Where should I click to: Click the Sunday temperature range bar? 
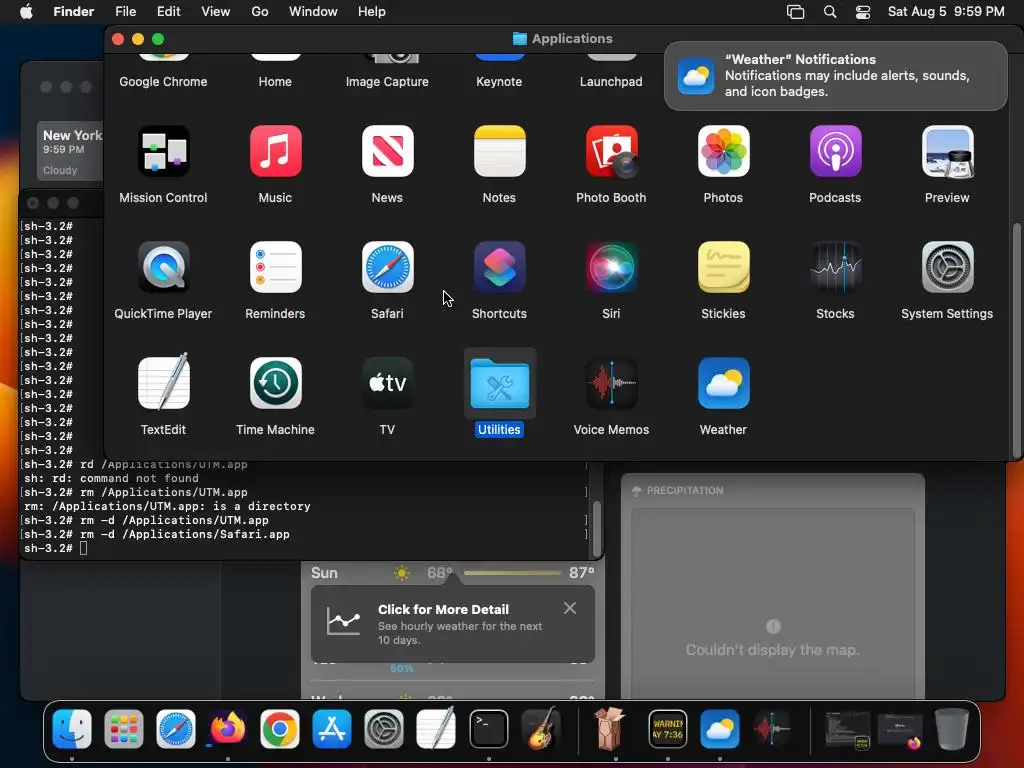513,573
